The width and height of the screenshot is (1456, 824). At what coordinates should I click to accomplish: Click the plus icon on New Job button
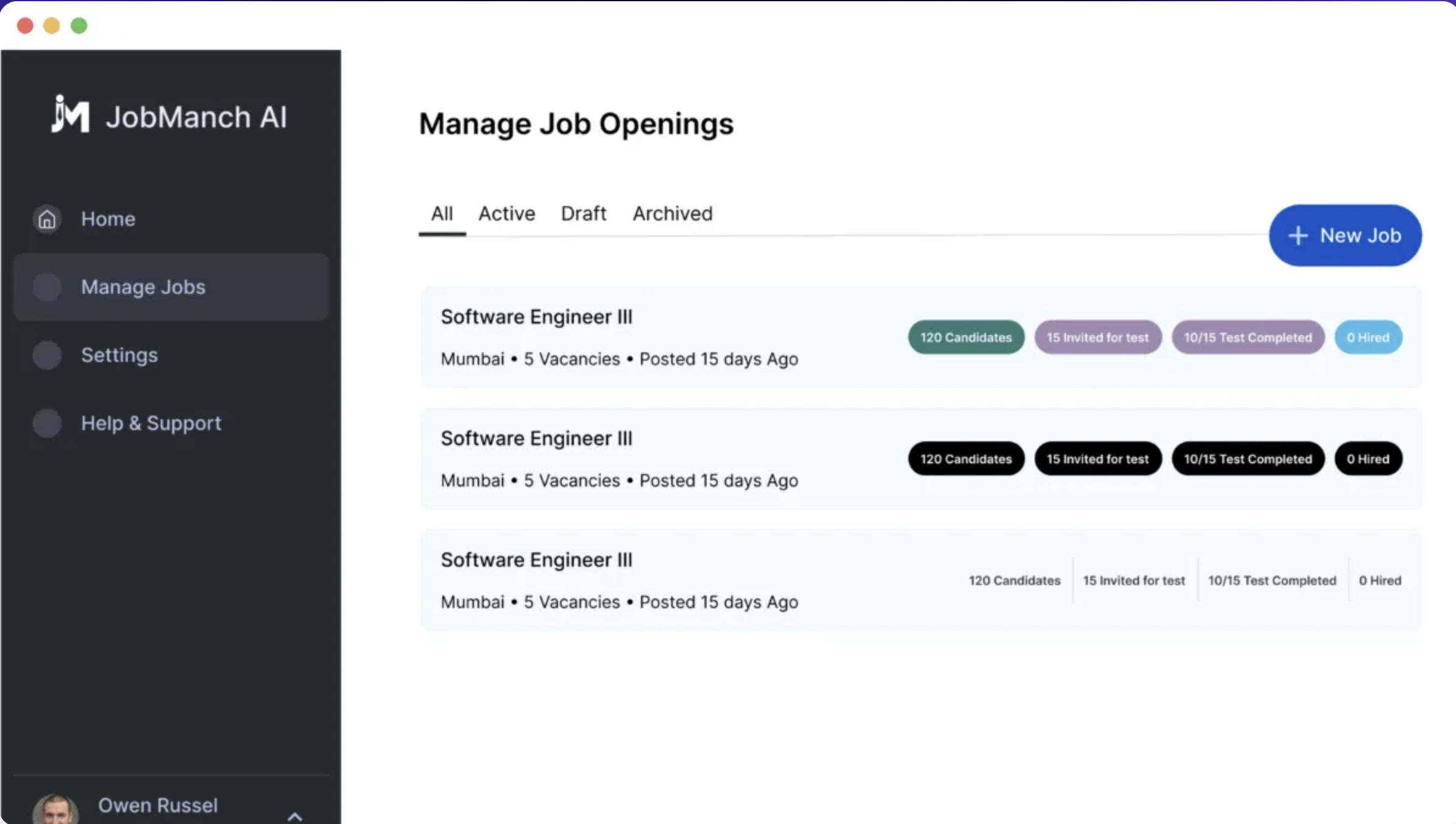pos(1299,235)
